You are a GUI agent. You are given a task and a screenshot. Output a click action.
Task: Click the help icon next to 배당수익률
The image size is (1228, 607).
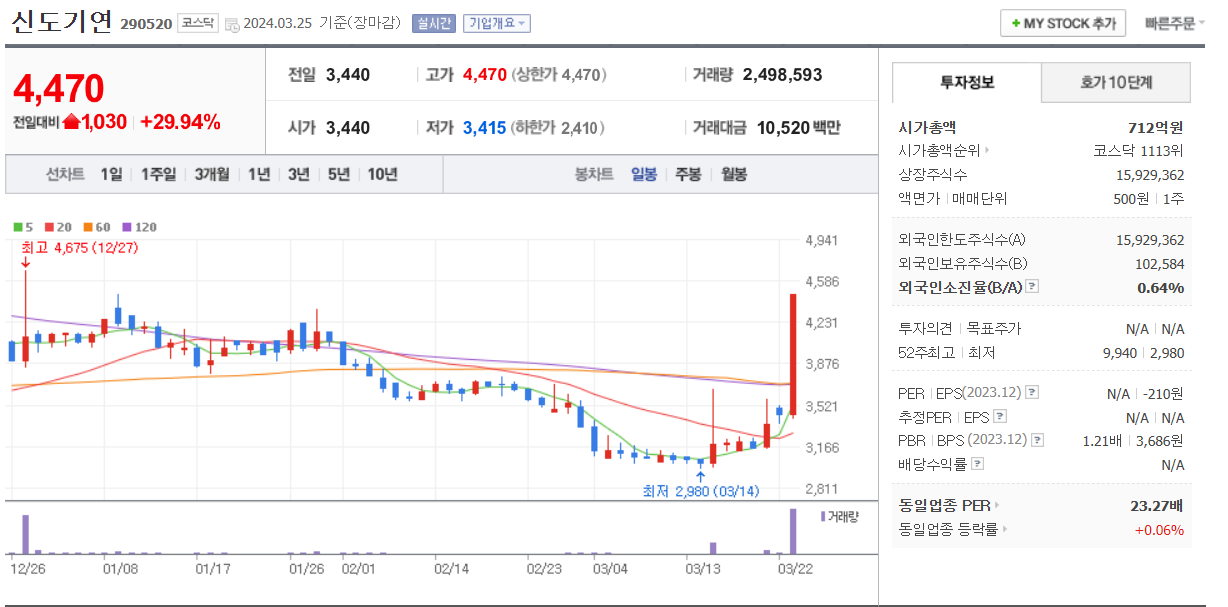coord(977,464)
